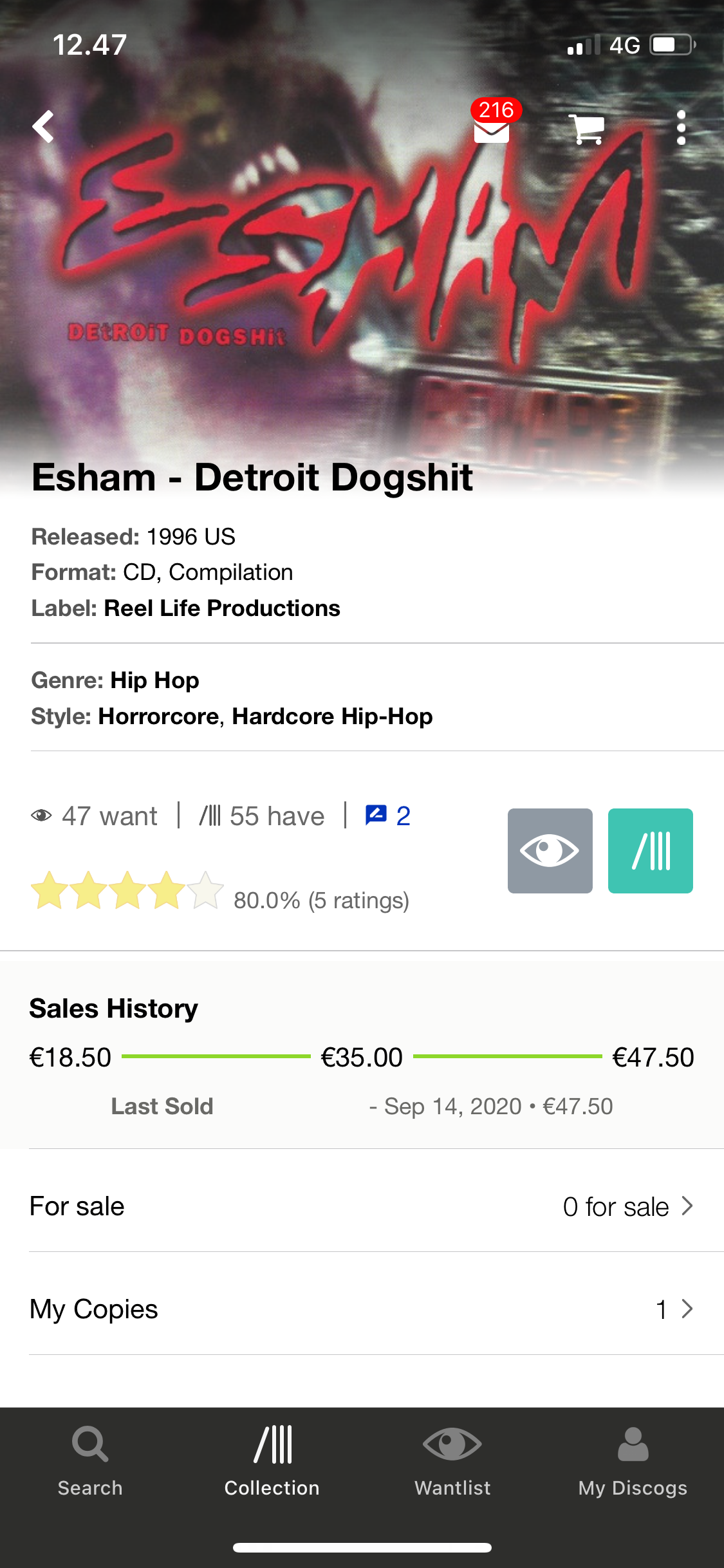Tap the 55 have collection count

263,816
